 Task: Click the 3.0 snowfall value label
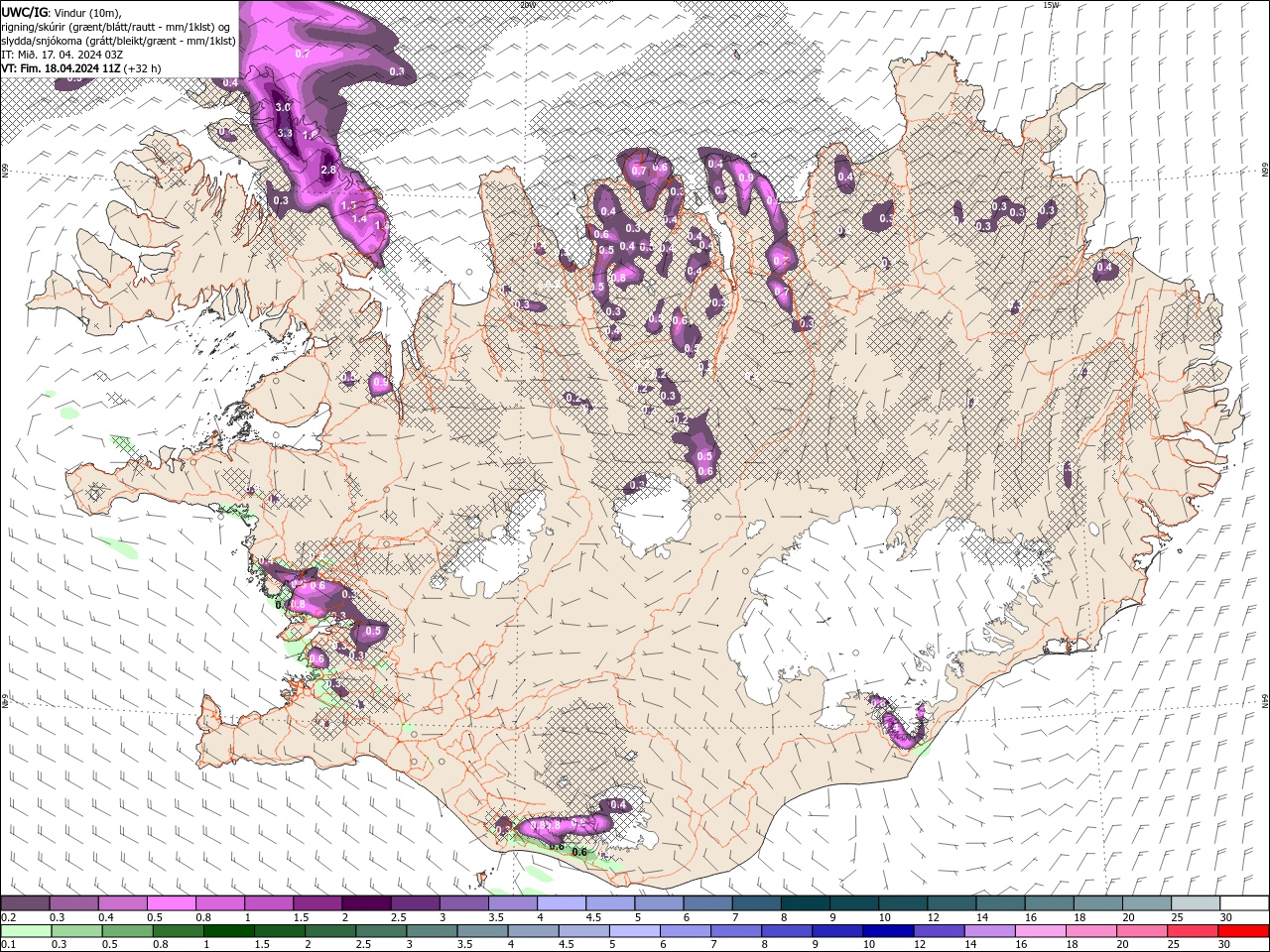[x=282, y=107]
